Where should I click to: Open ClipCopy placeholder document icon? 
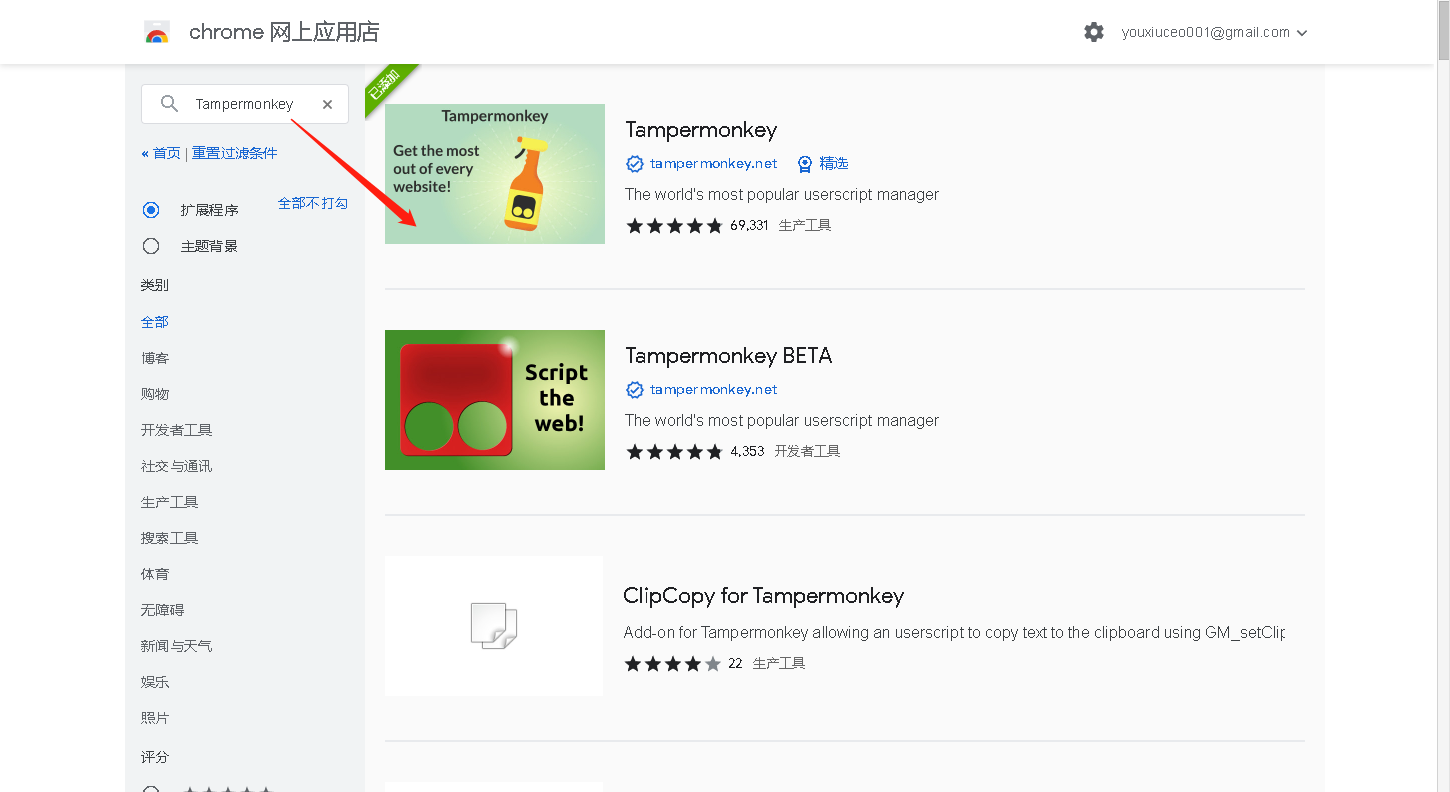click(x=494, y=626)
